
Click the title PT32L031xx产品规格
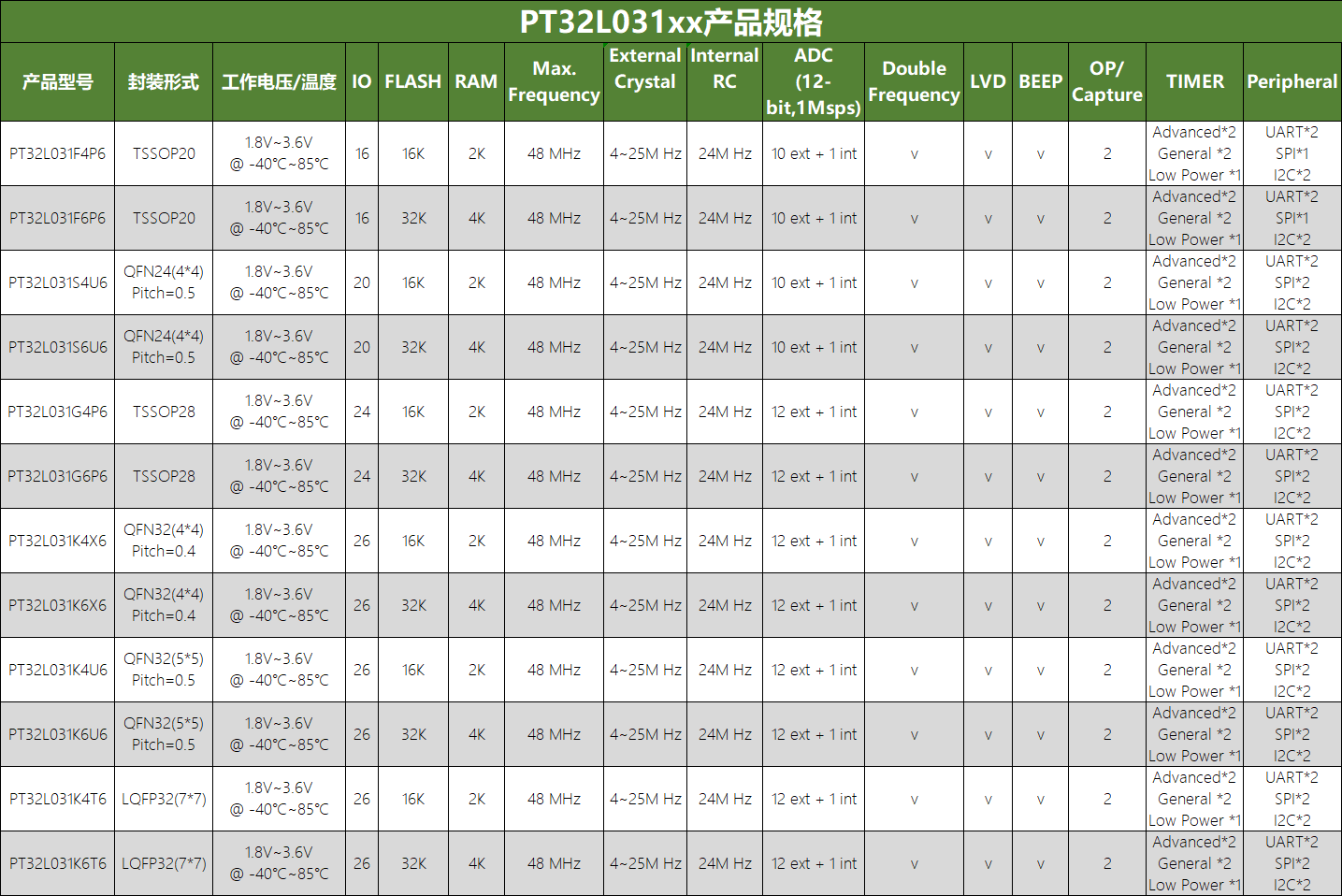(x=671, y=22)
